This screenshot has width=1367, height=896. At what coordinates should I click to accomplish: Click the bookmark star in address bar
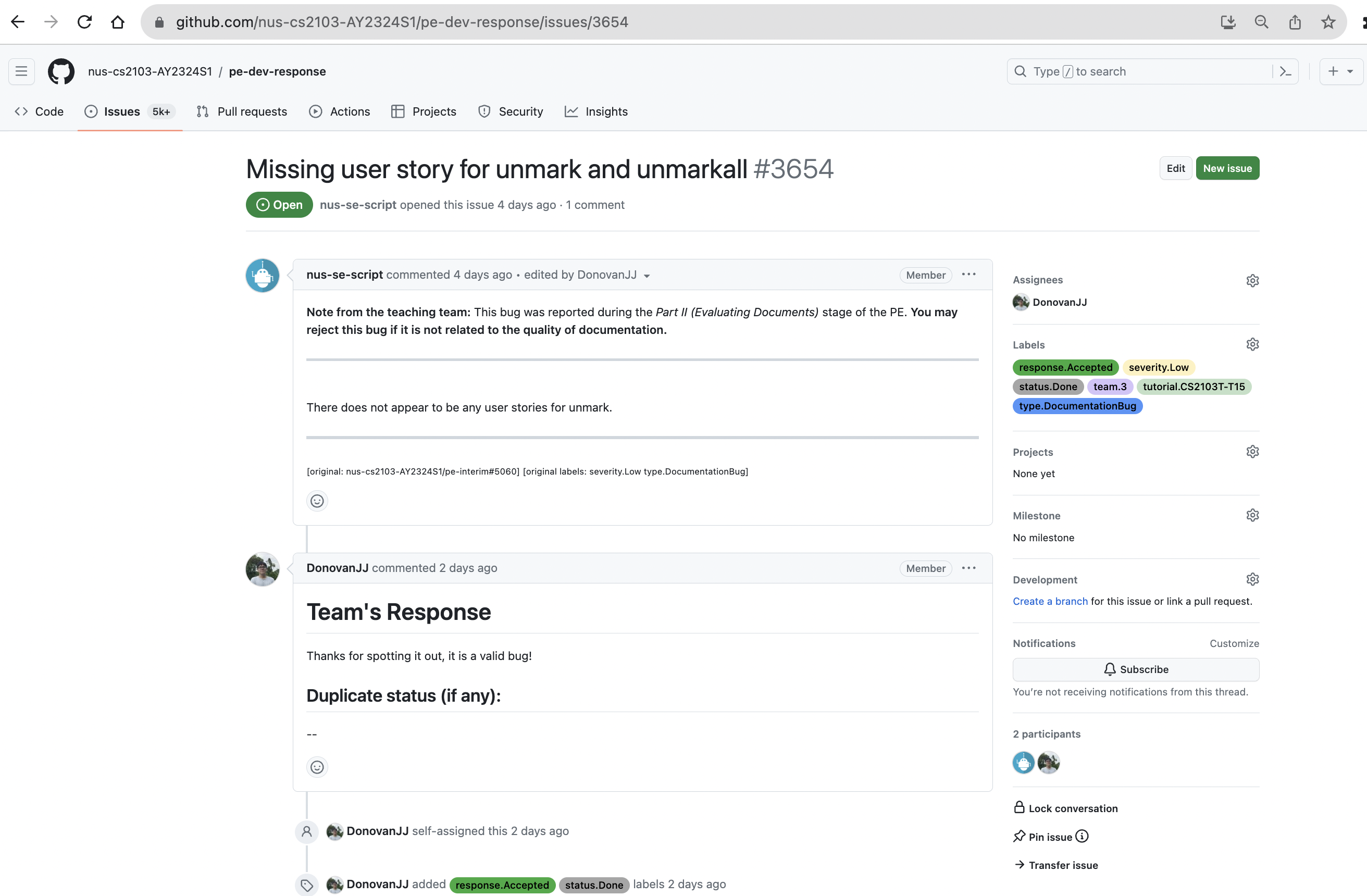pyautogui.click(x=1327, y=22)
